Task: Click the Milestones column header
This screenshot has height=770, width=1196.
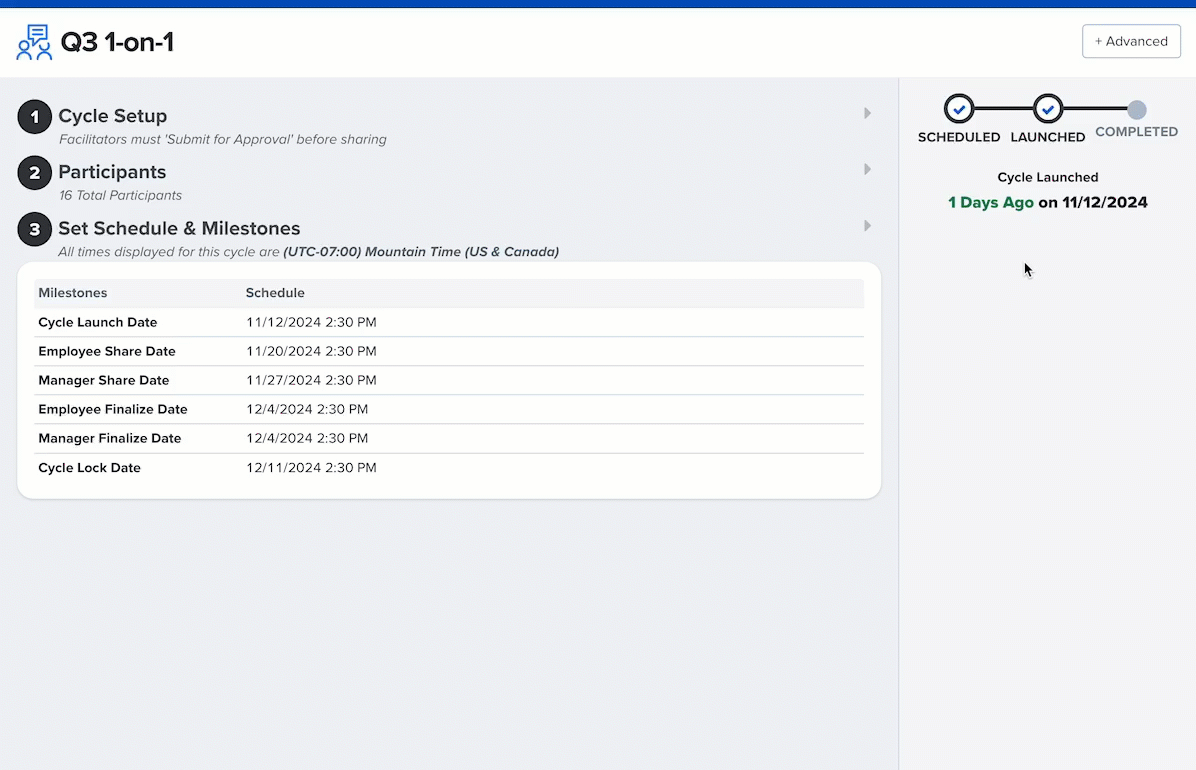Action: point(73,293)
